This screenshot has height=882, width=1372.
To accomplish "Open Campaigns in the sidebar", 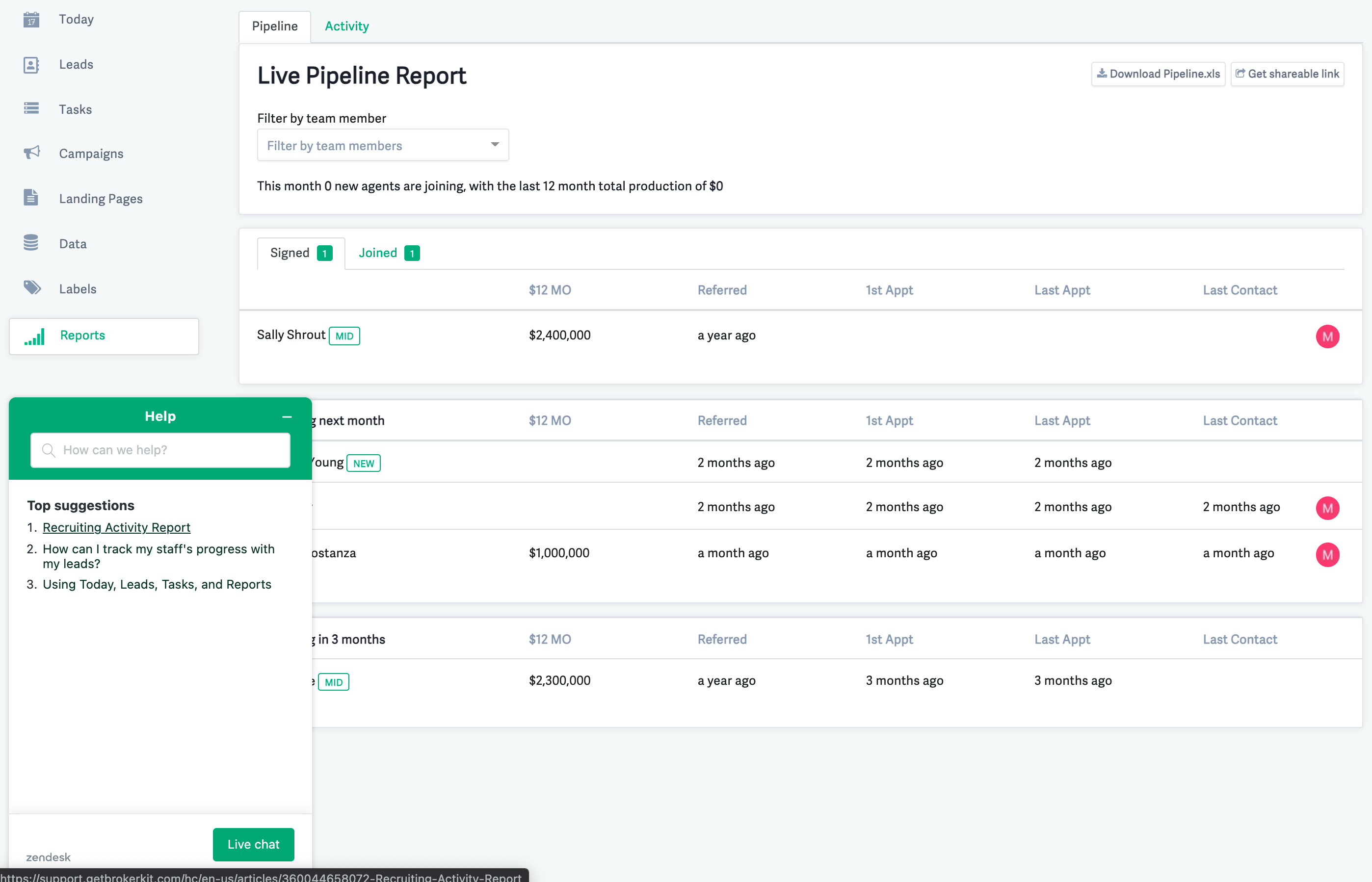I will (x=91, y=154).
